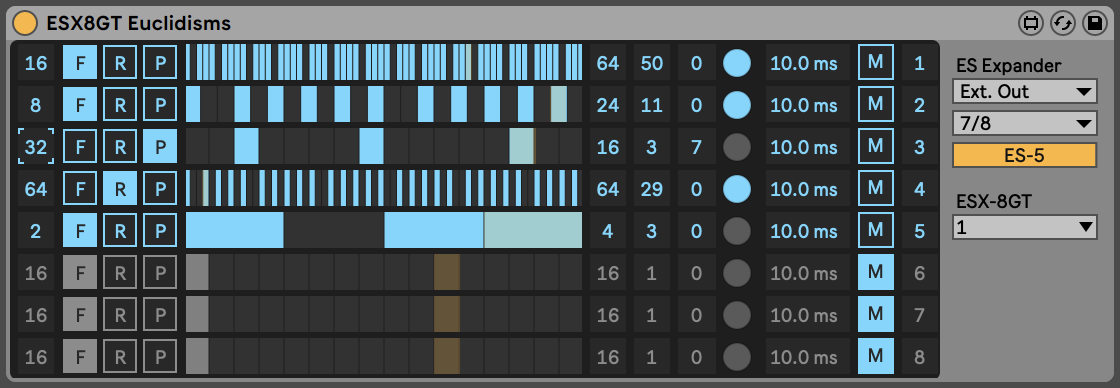1120x388 pixels.
Task: Click the pulses value 50 in row 1
Action: tap(651, 63)
